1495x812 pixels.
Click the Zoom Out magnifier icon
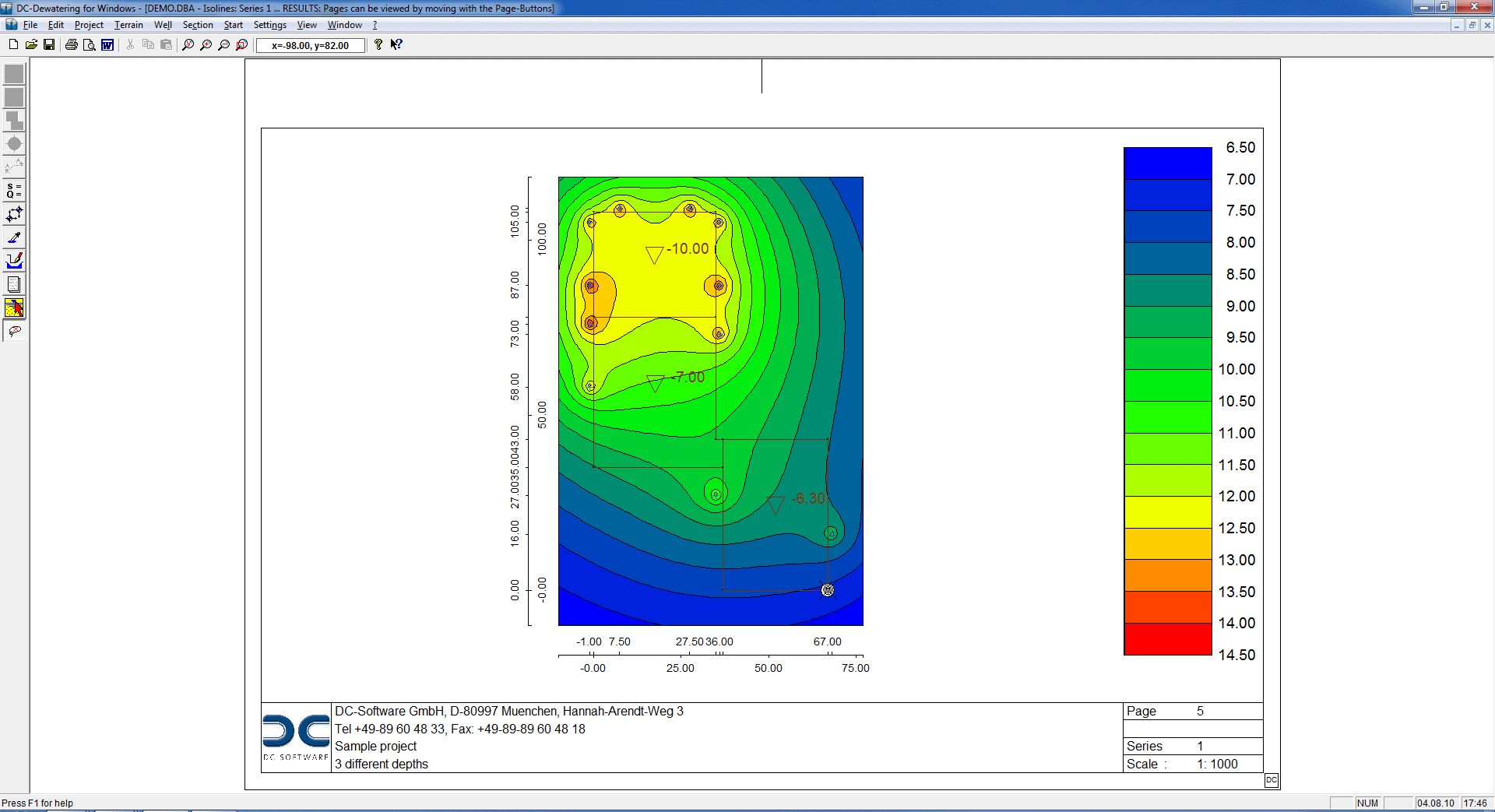[x=224, y=45]
